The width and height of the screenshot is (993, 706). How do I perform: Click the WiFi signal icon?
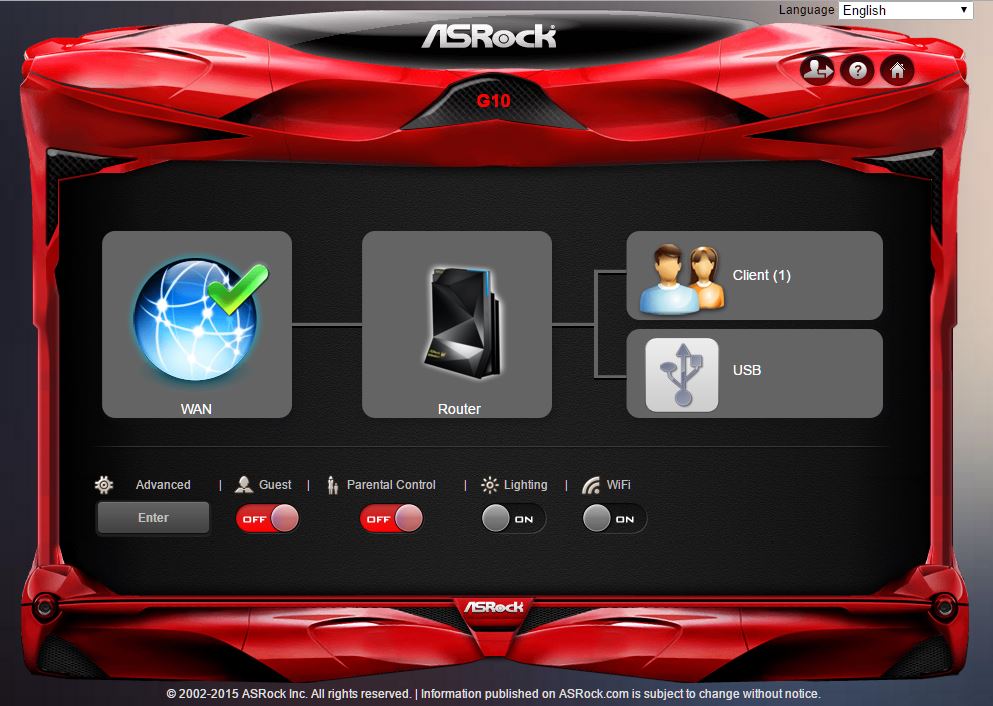click(591, 485)
